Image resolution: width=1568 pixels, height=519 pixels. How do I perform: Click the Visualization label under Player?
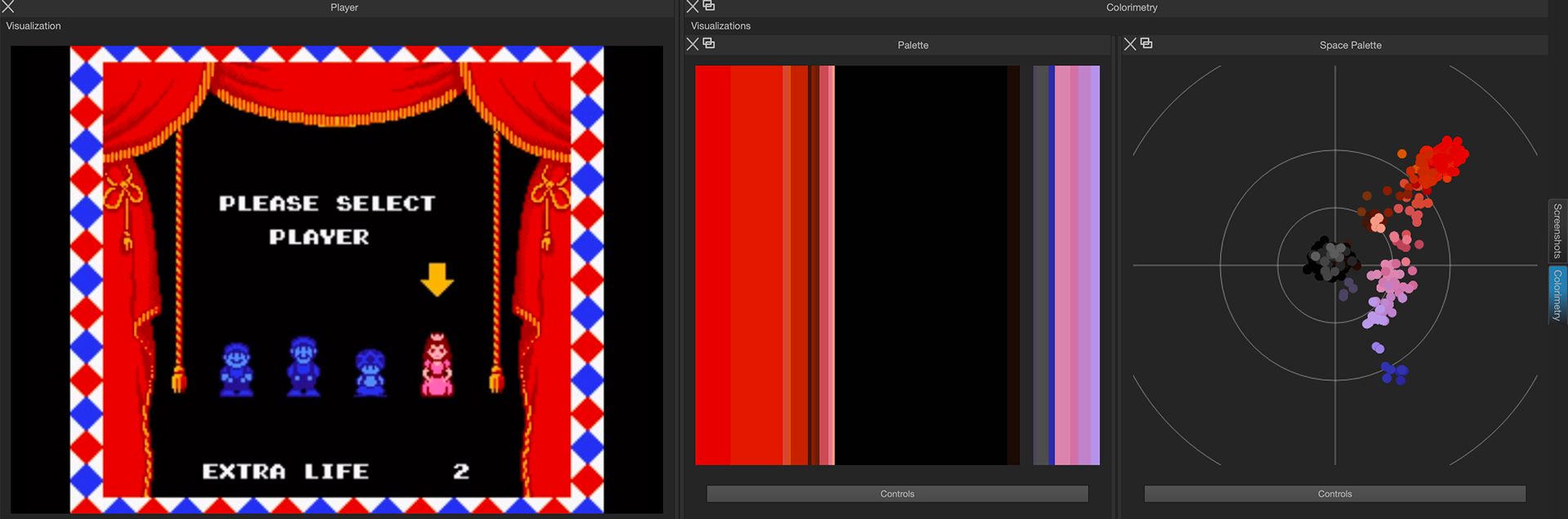(33, 26)
